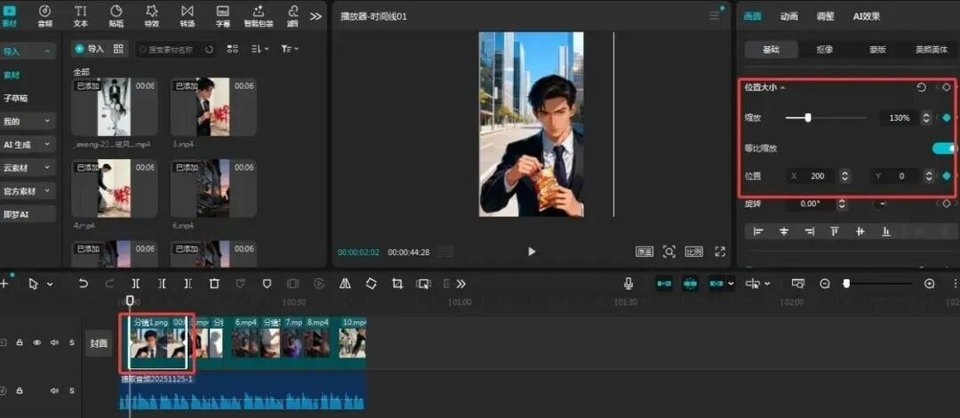Expand the 云素材 sidebar section
This screenshot has height=418, width=960.
47,168
